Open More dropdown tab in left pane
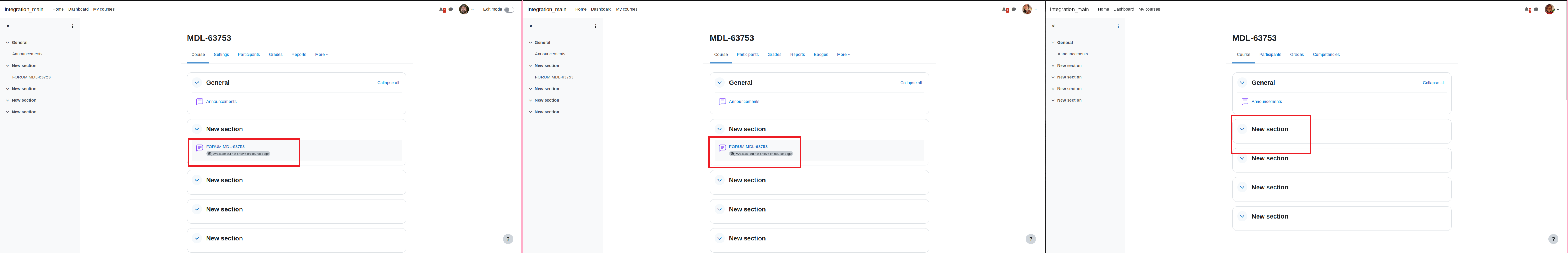 321,55
